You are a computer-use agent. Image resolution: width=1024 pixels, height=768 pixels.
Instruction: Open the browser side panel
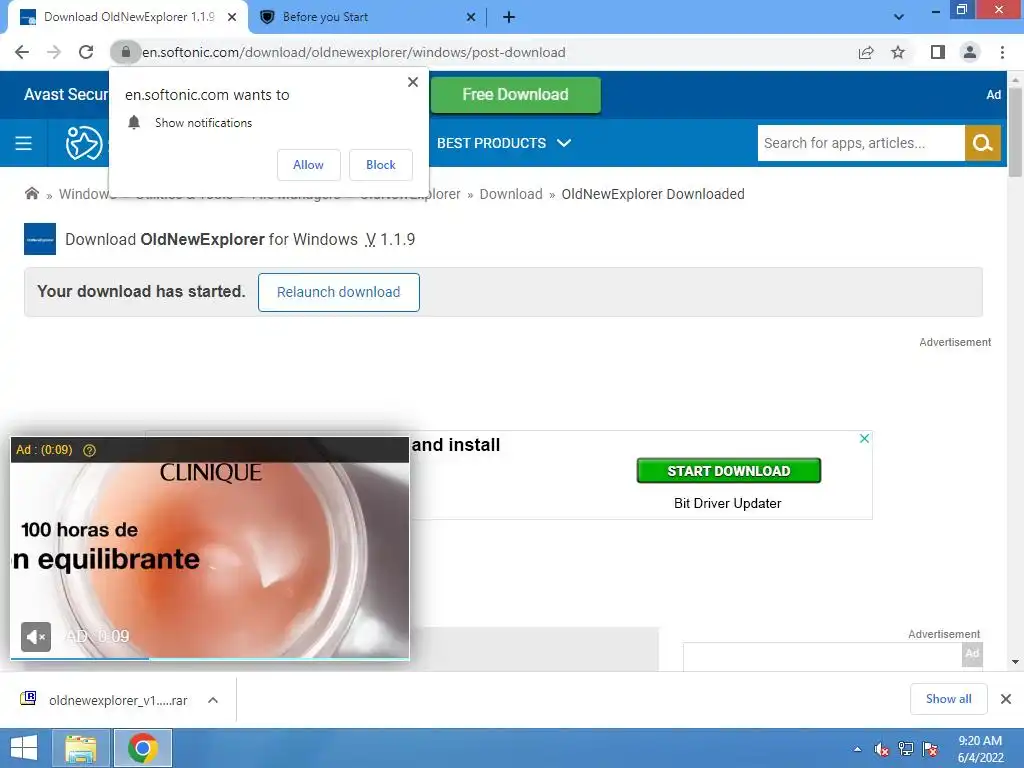938,52
